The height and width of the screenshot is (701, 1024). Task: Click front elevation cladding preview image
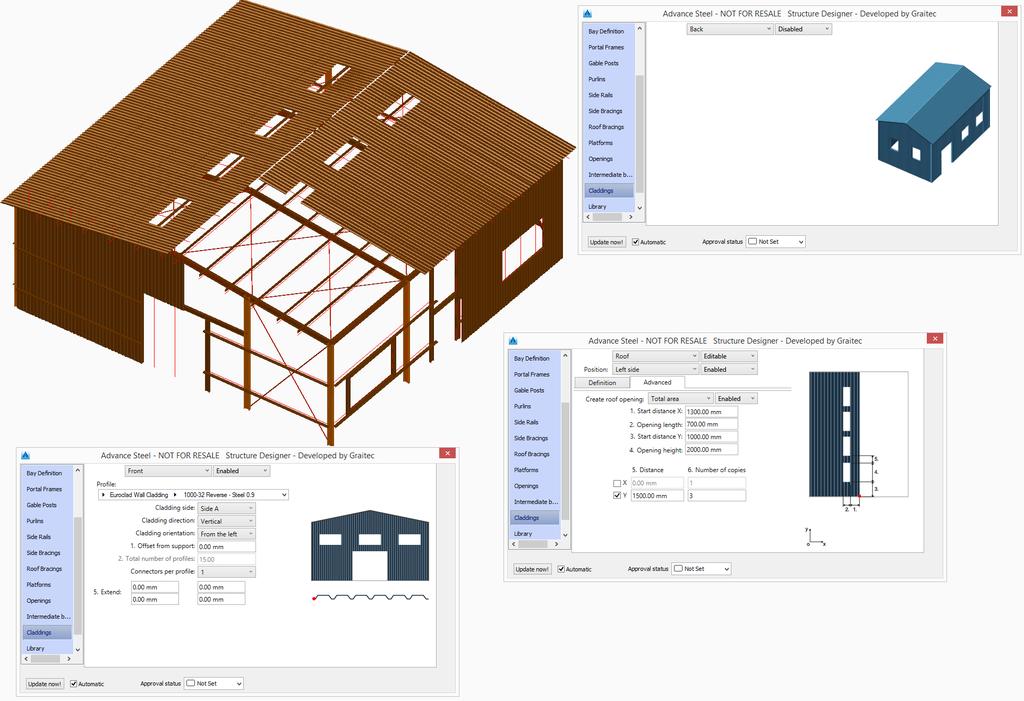click(x=370, y=546)
